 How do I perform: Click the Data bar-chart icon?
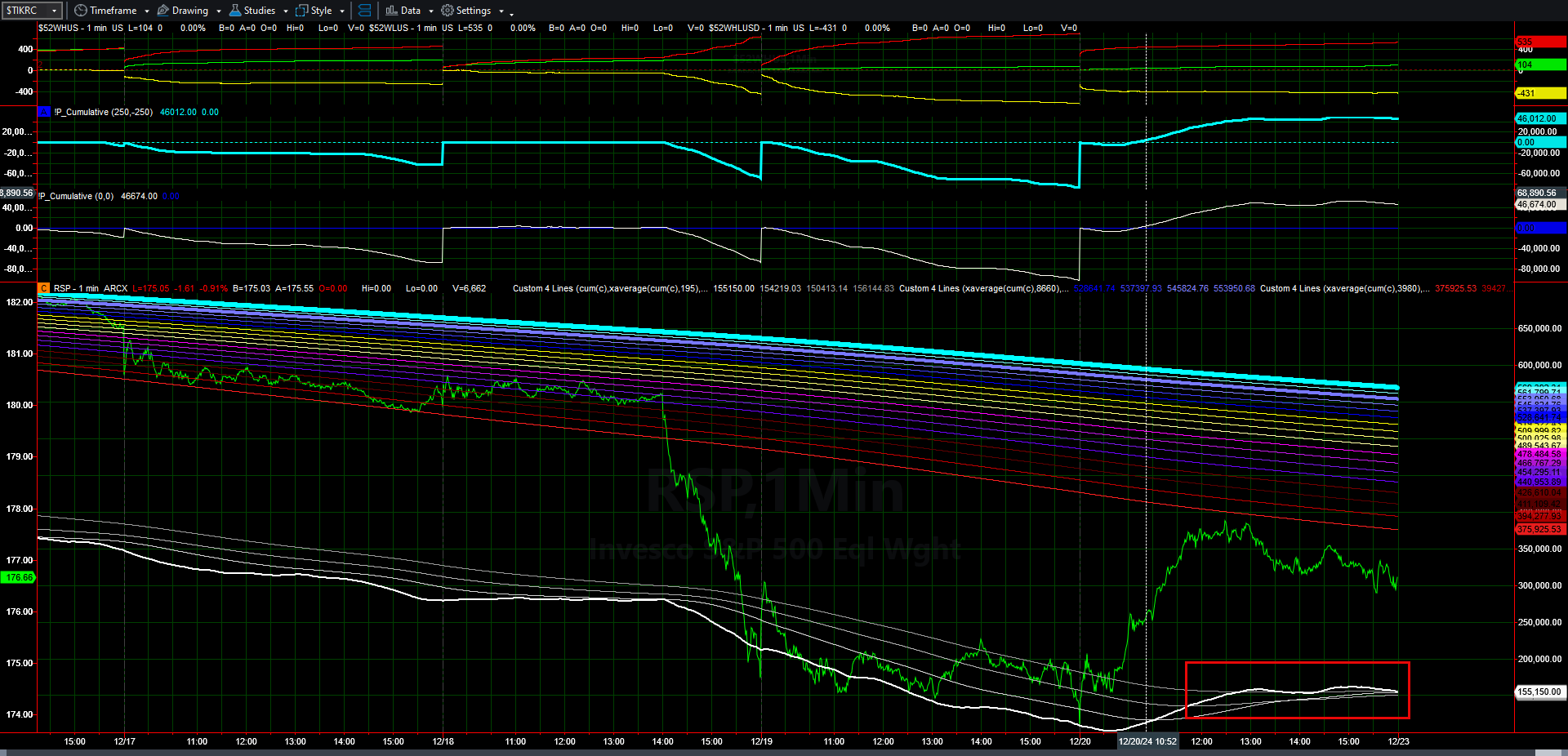(x=392, y=11)
